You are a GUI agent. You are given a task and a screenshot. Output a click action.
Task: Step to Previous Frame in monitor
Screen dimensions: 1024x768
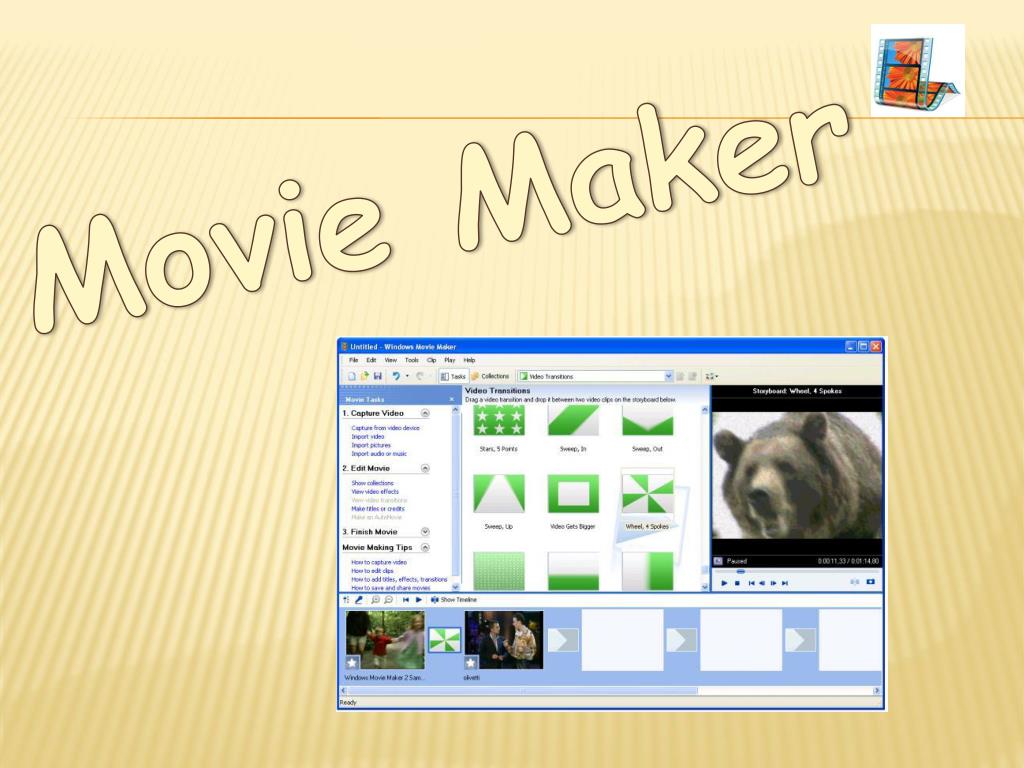pyautogui.click(x=762, y=583)
